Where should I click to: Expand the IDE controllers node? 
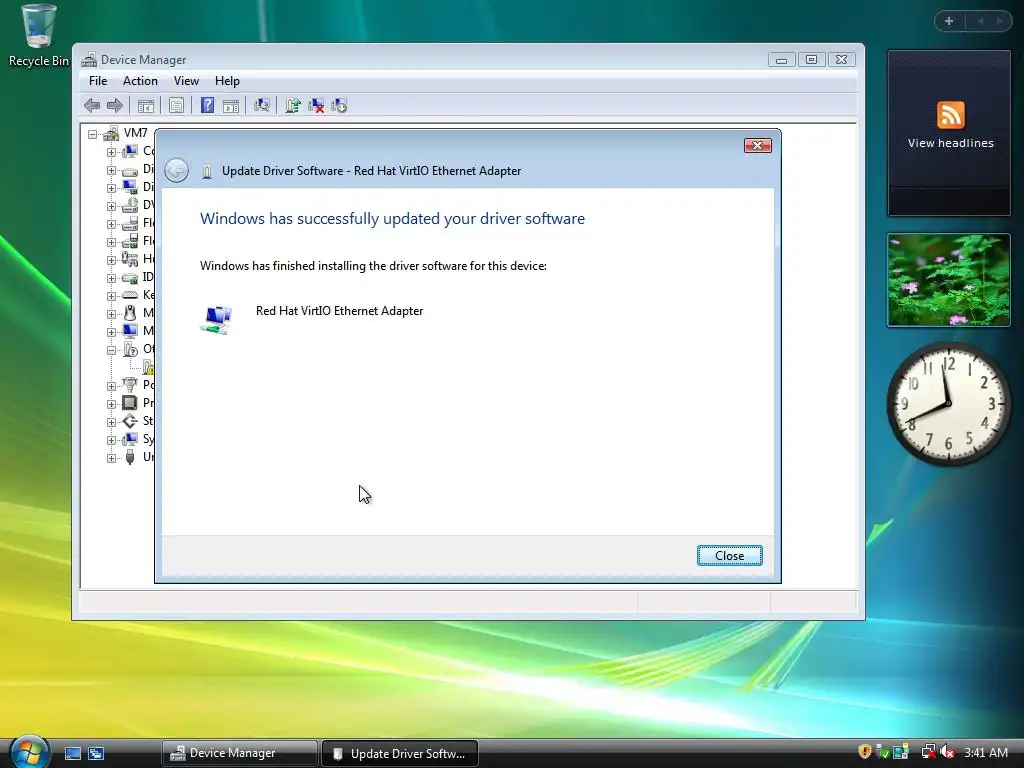coord(111,278)
